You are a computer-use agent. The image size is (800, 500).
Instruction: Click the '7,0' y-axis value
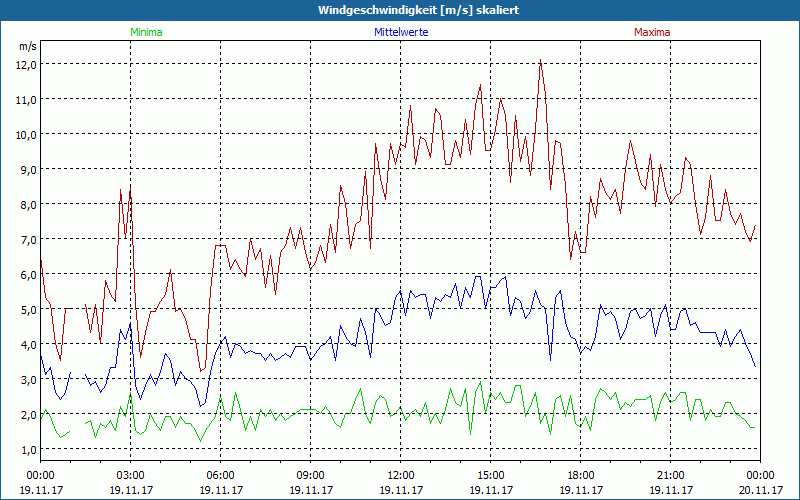point(28,239)
